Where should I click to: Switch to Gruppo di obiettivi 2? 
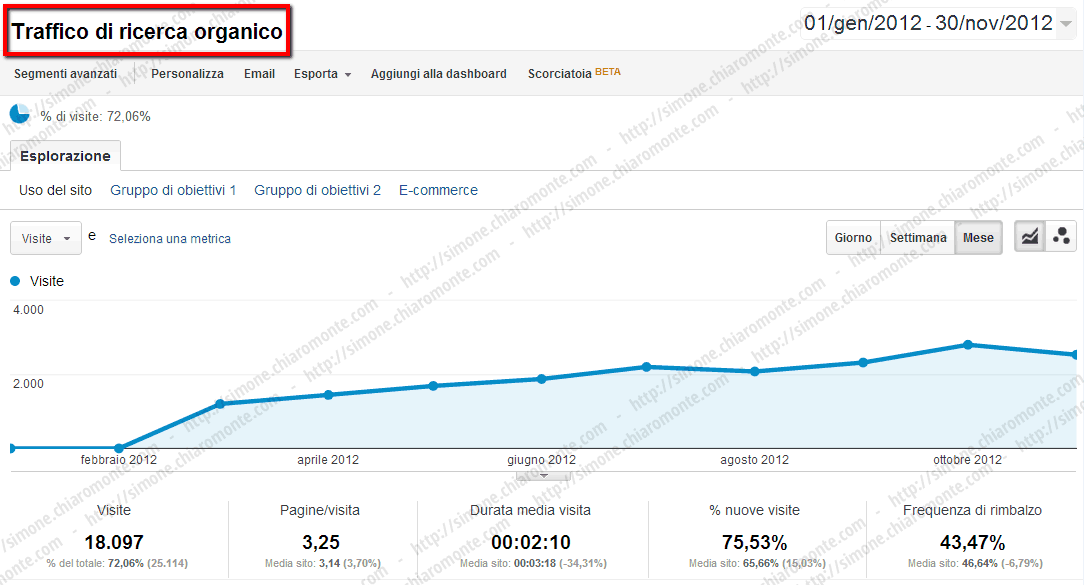coord(317,190)
